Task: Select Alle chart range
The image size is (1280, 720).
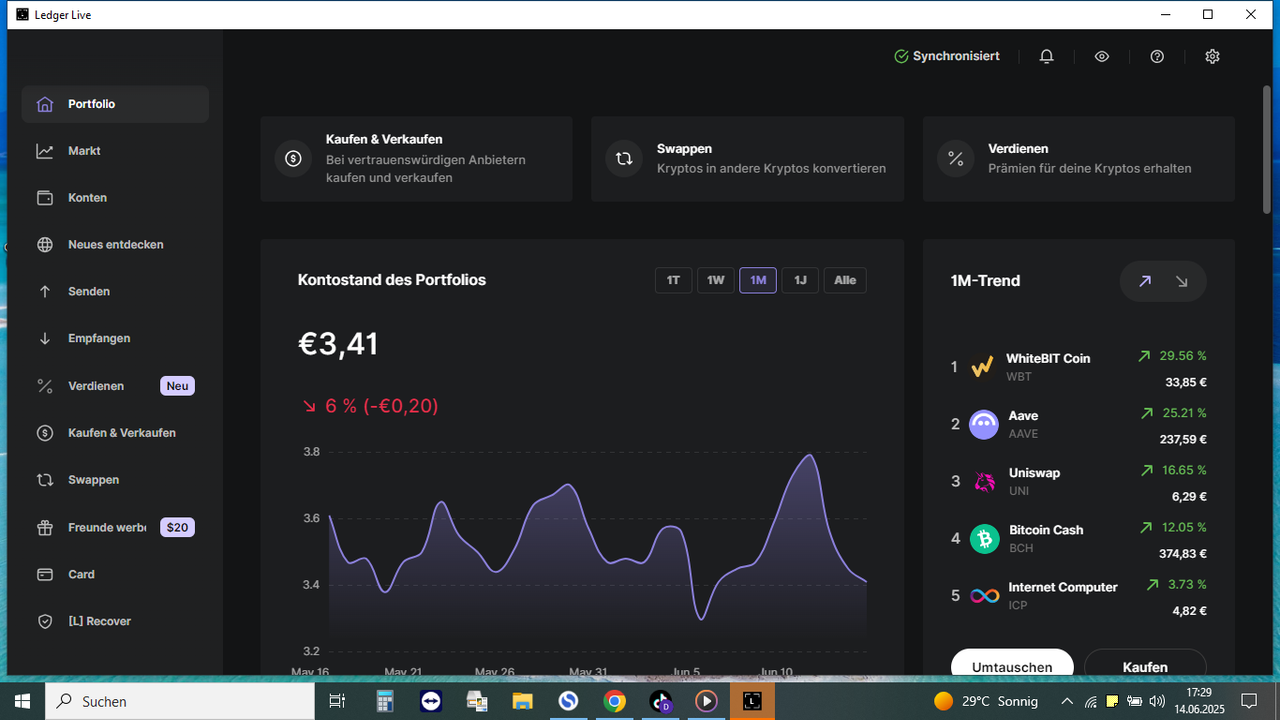Action: (845, 280)
